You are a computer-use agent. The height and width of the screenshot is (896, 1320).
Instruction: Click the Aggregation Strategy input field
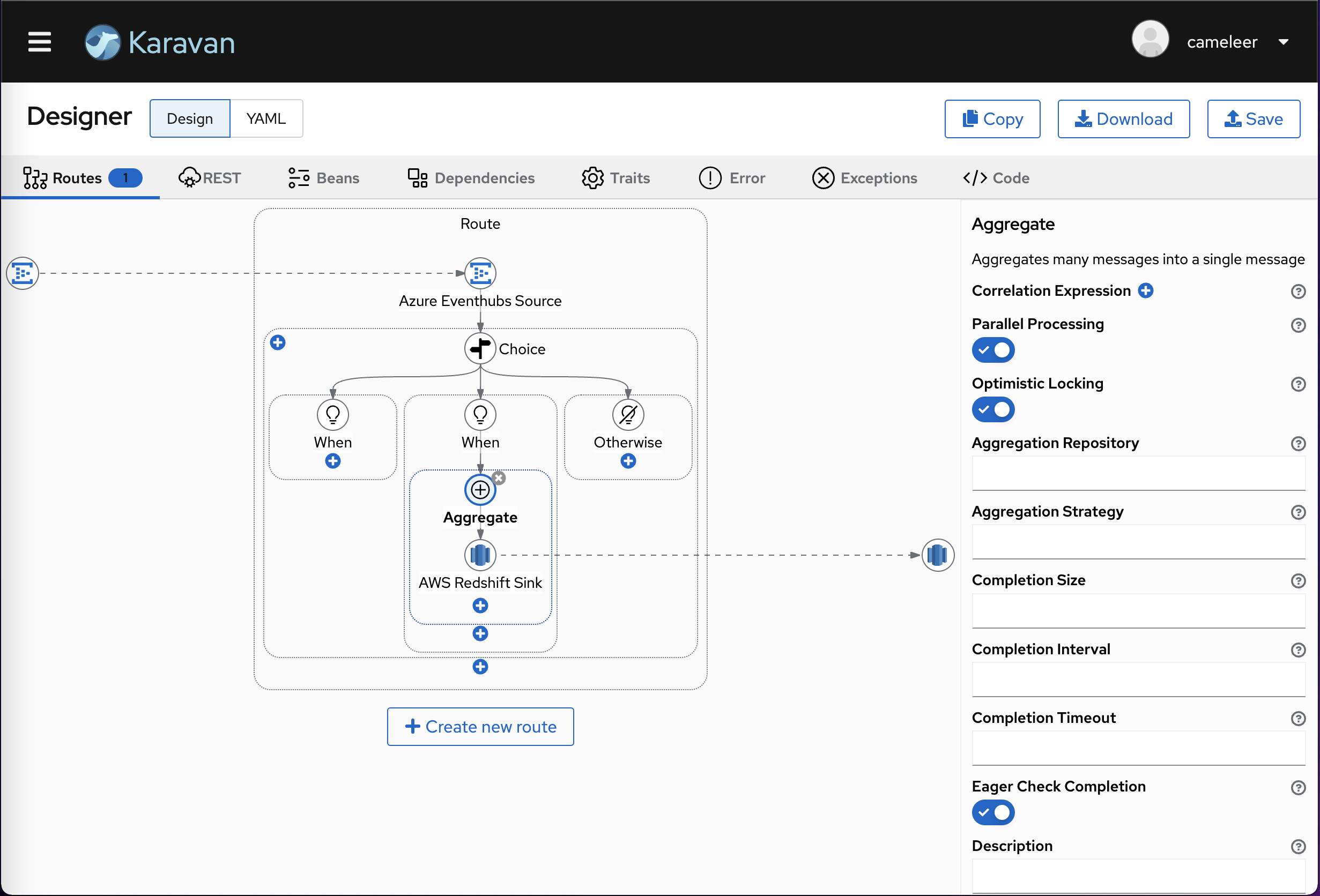click(x=1138, y=542)
